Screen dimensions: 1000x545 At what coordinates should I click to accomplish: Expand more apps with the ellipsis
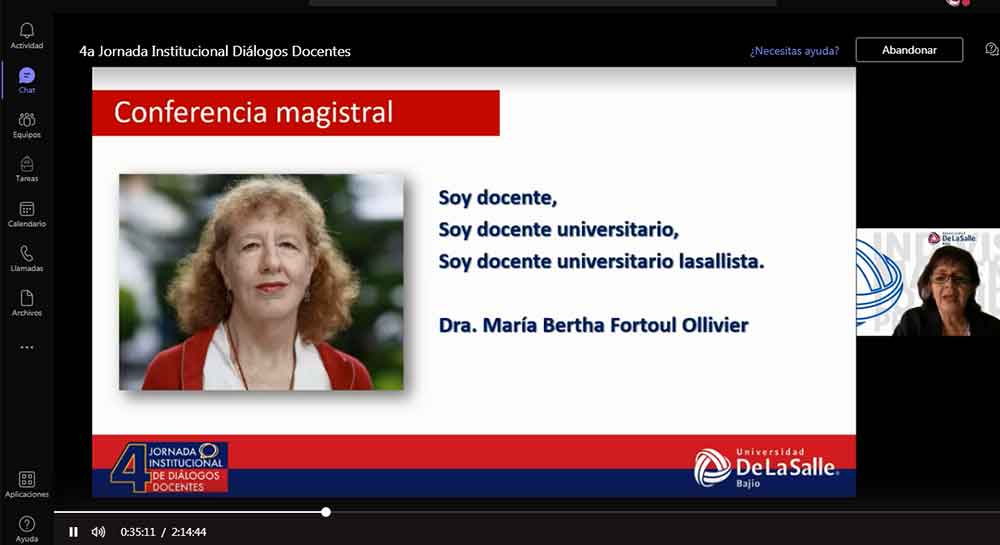(27, 347)
